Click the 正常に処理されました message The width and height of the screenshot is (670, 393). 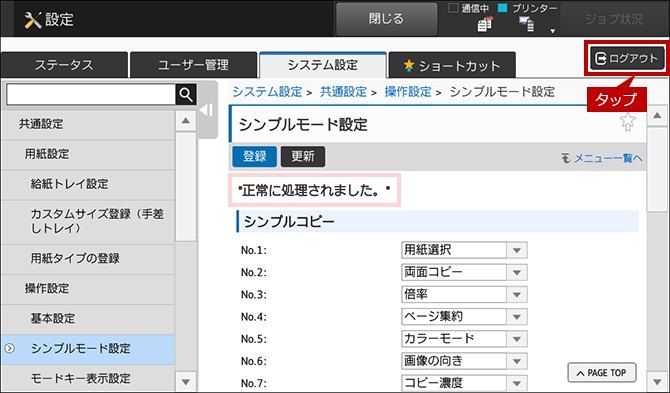[x=314, y=191]
